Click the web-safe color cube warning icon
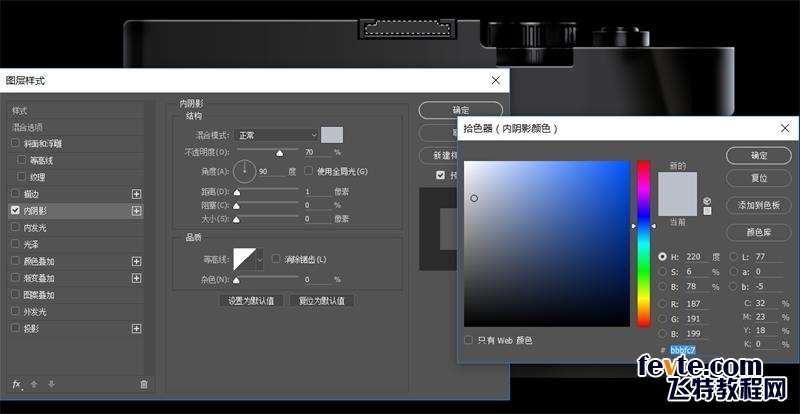Image resolution: width=800 pixels, height=414 pixels. (707, 201)
